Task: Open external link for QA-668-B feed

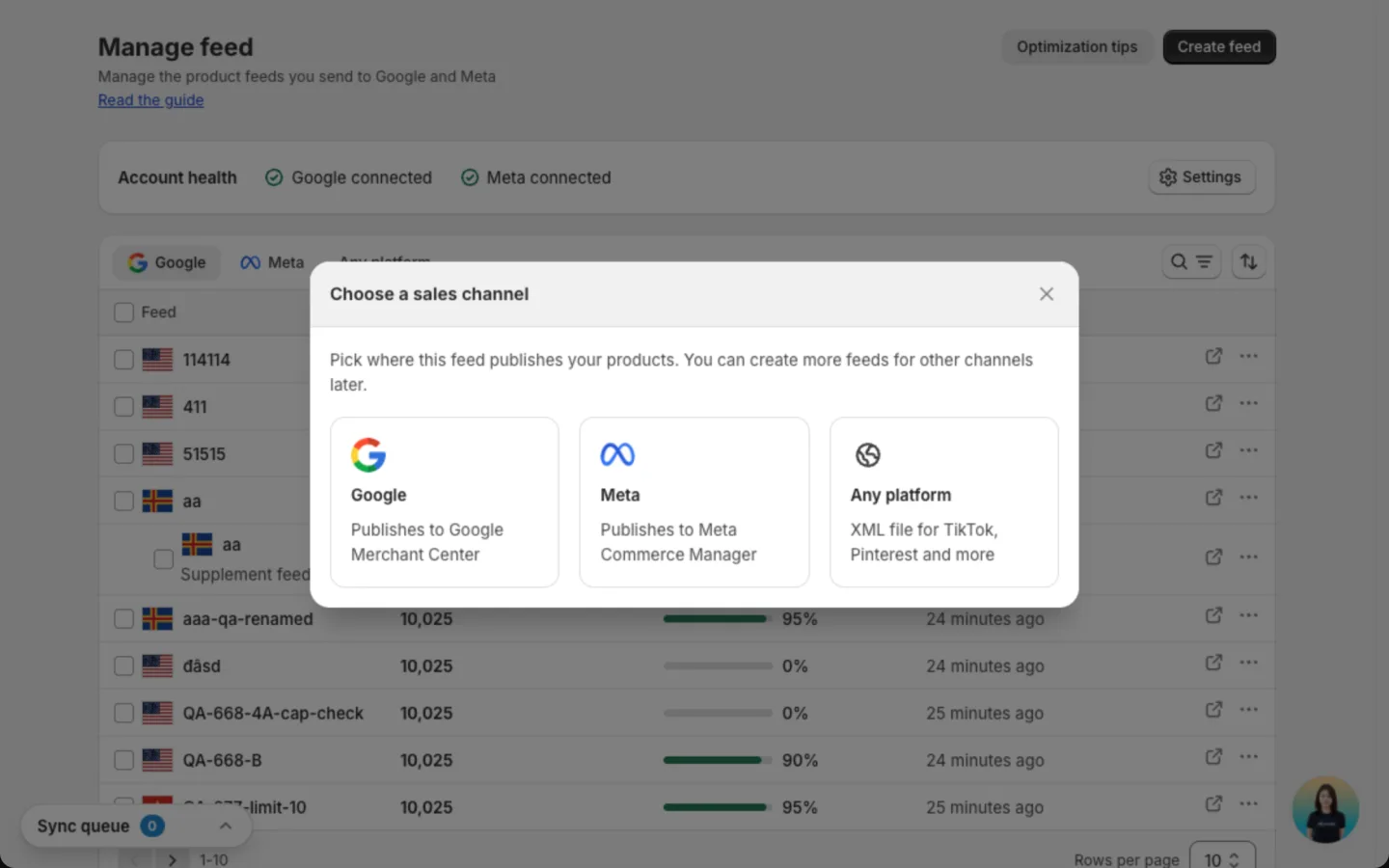Action: (1213, 757)
